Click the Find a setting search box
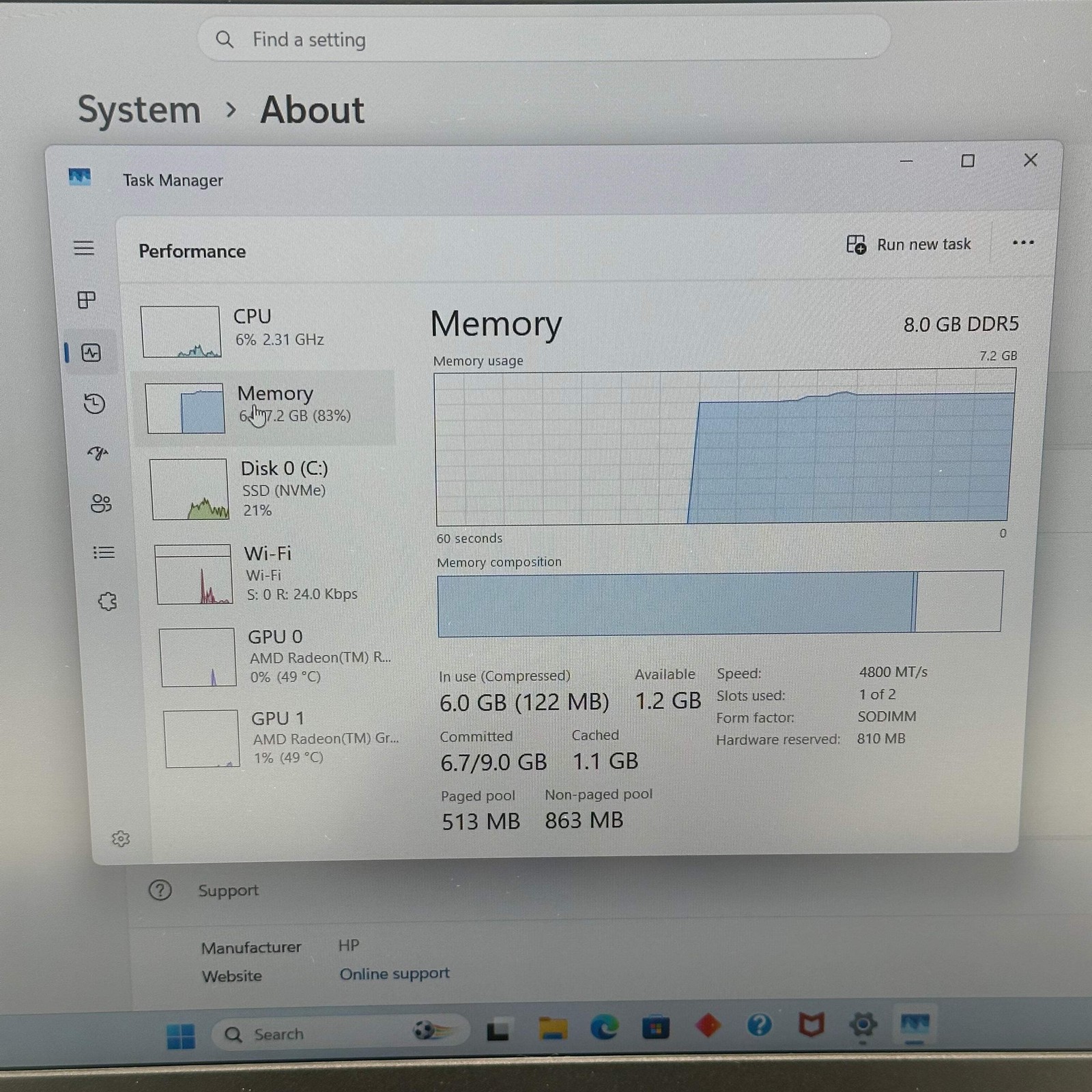Viewport: 1092px width, 1092px height. click(x=544, y=39)
